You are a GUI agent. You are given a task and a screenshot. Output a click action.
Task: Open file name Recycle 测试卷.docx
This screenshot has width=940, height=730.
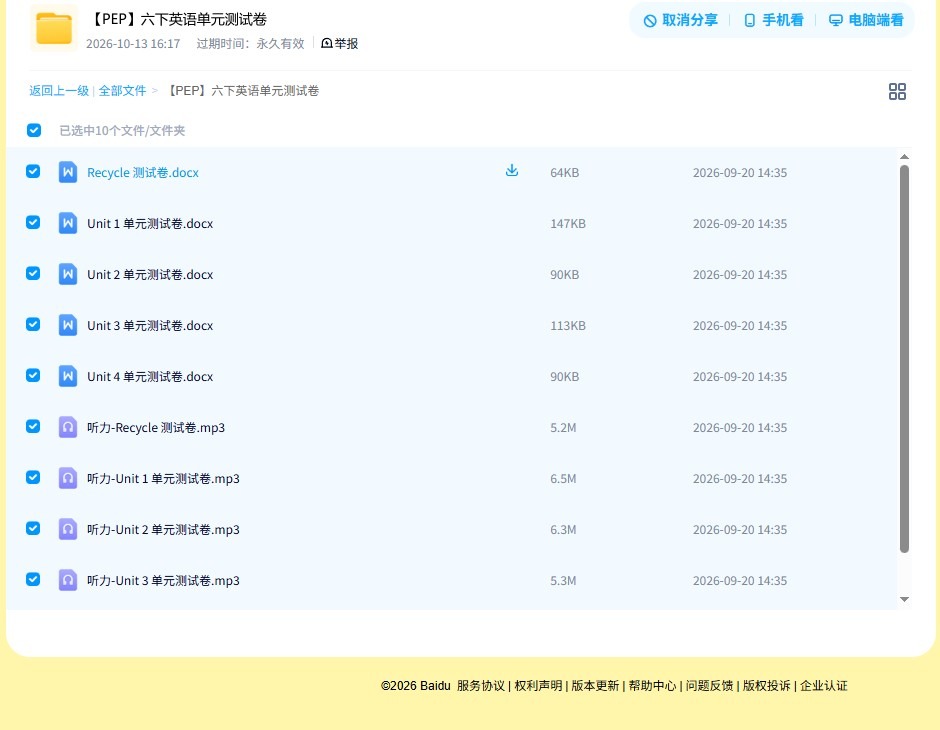143,173
